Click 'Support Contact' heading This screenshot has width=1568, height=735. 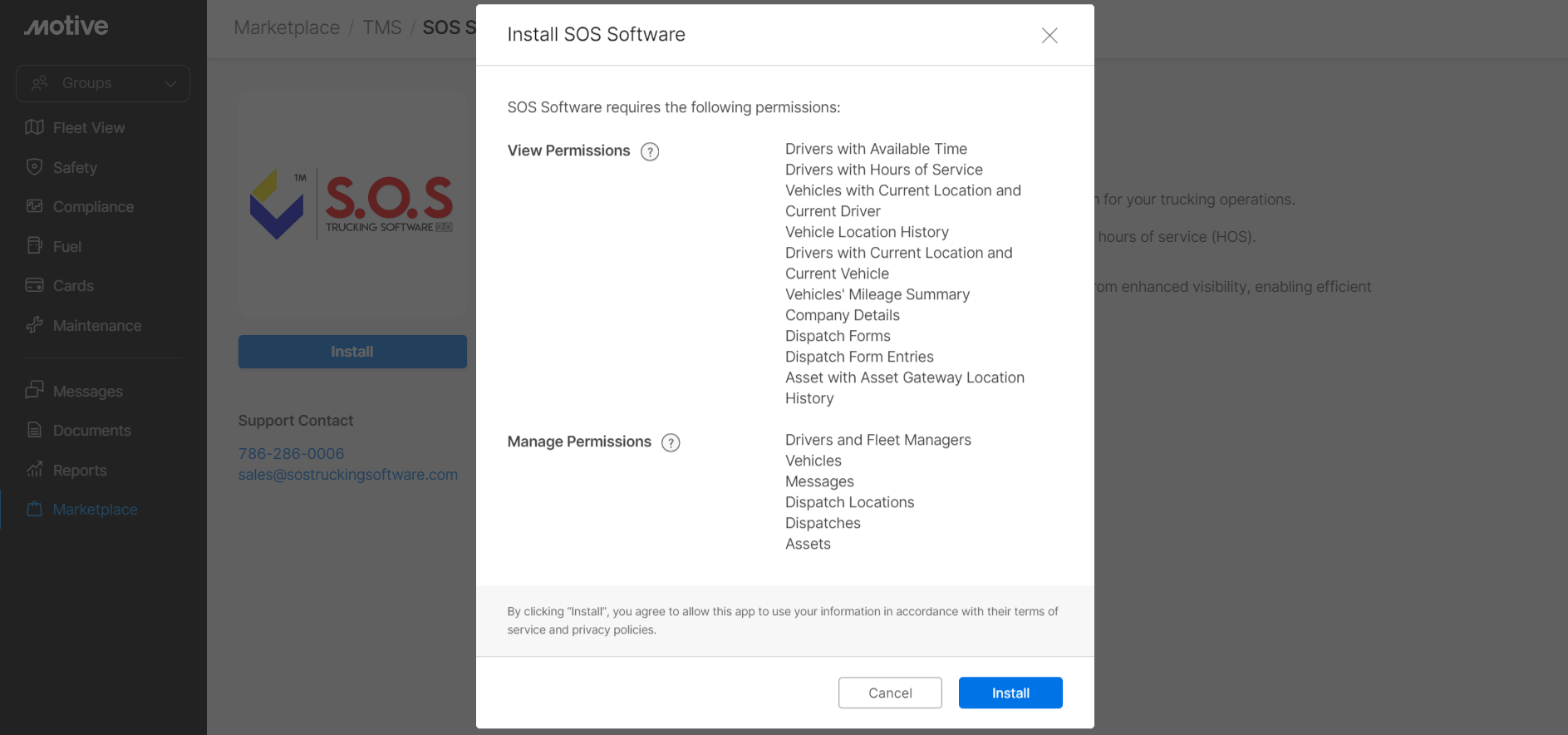point(296,421)
